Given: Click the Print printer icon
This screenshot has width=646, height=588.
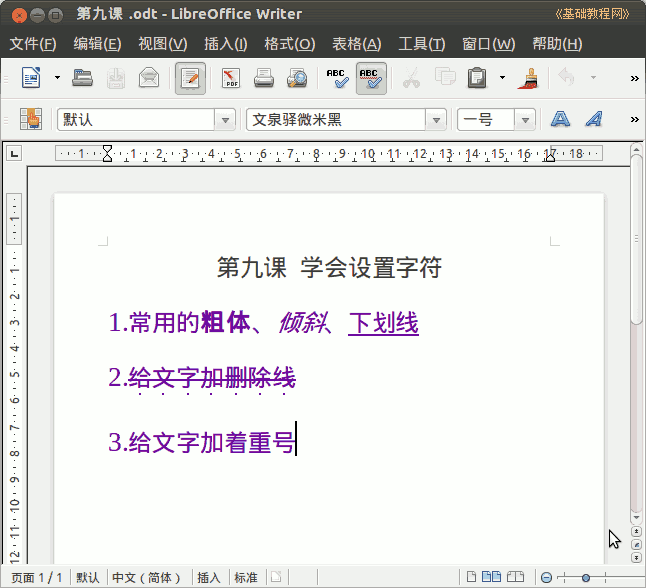Looking at the screenshot, I should click(264, 77).
